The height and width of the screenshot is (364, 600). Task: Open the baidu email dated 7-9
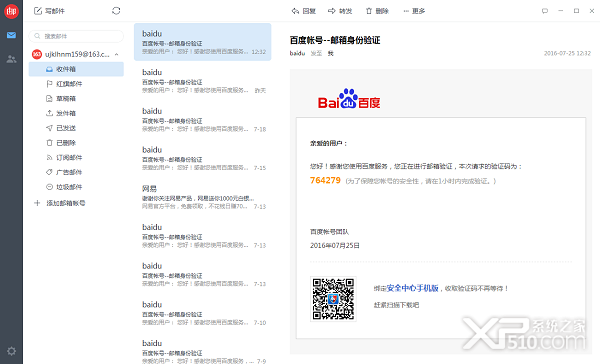202,349
